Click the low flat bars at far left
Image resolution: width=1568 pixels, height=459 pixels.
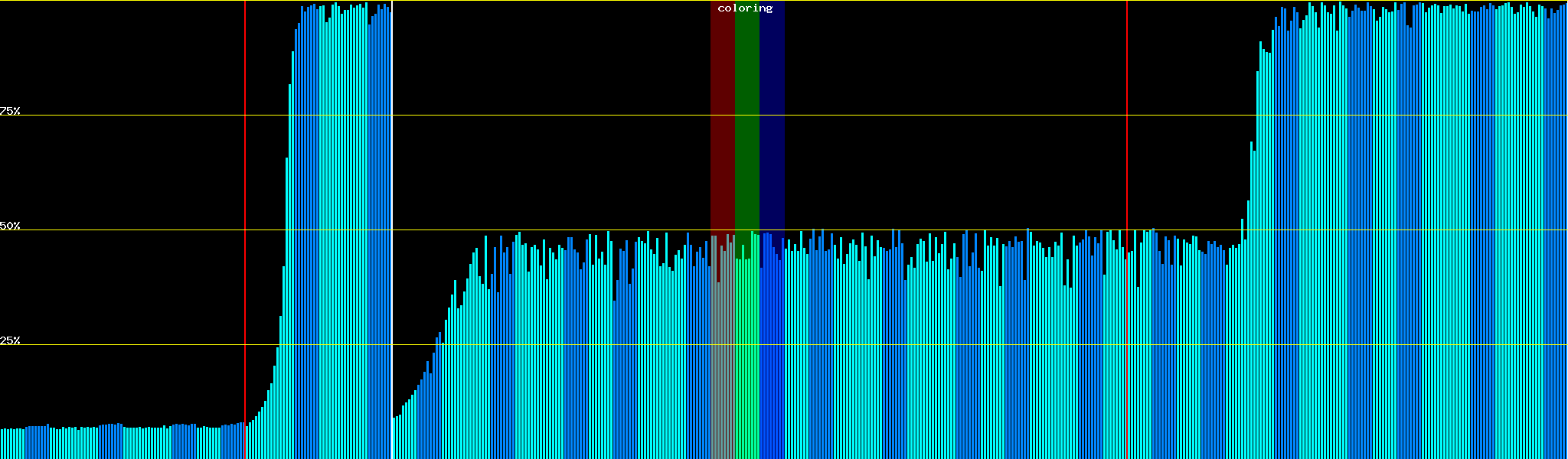115,442
